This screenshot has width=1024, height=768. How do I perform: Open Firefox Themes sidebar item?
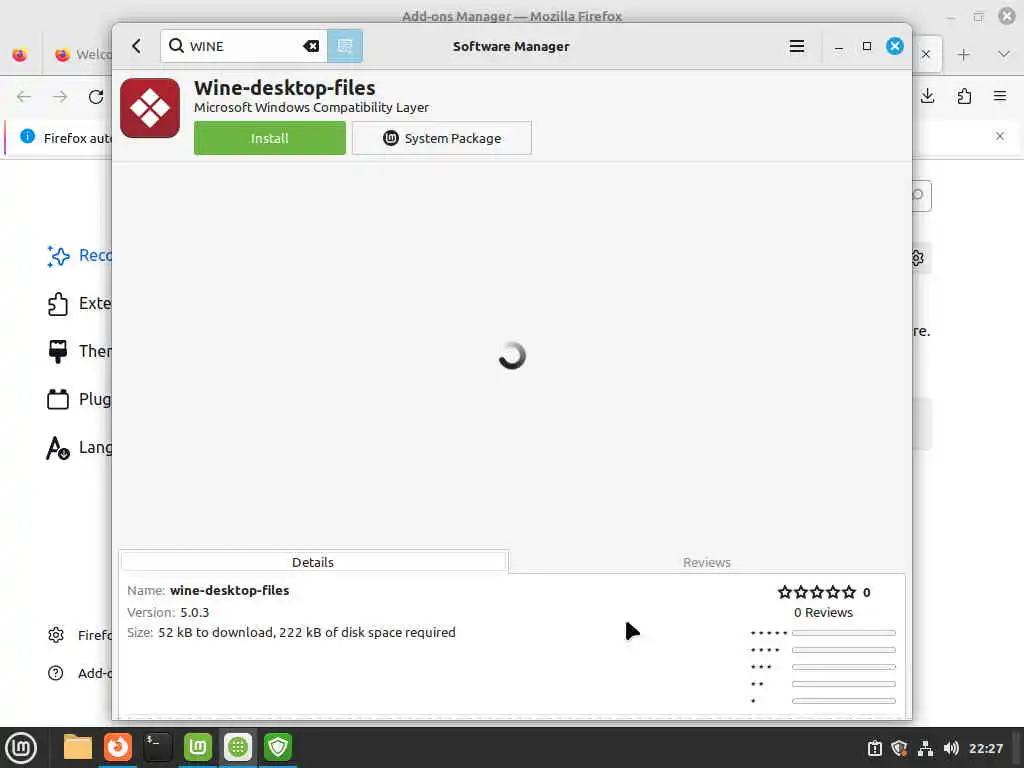[x=78, y=351]
